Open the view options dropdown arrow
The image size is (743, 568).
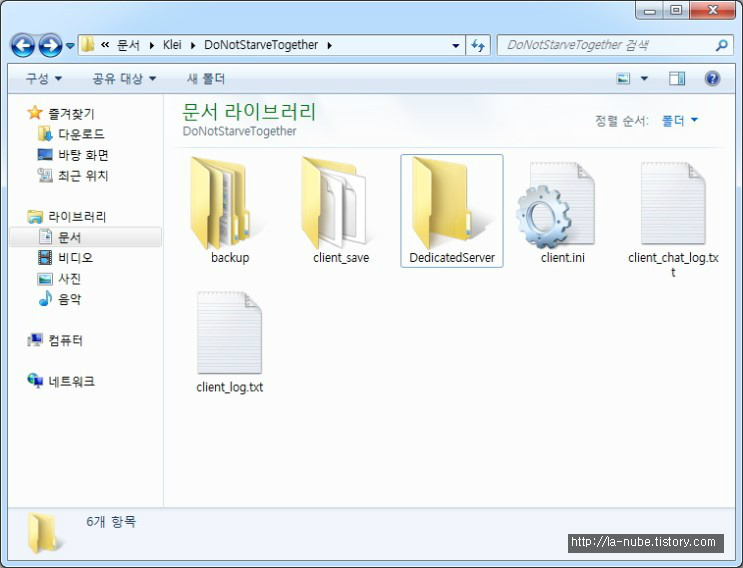[644, 79]
